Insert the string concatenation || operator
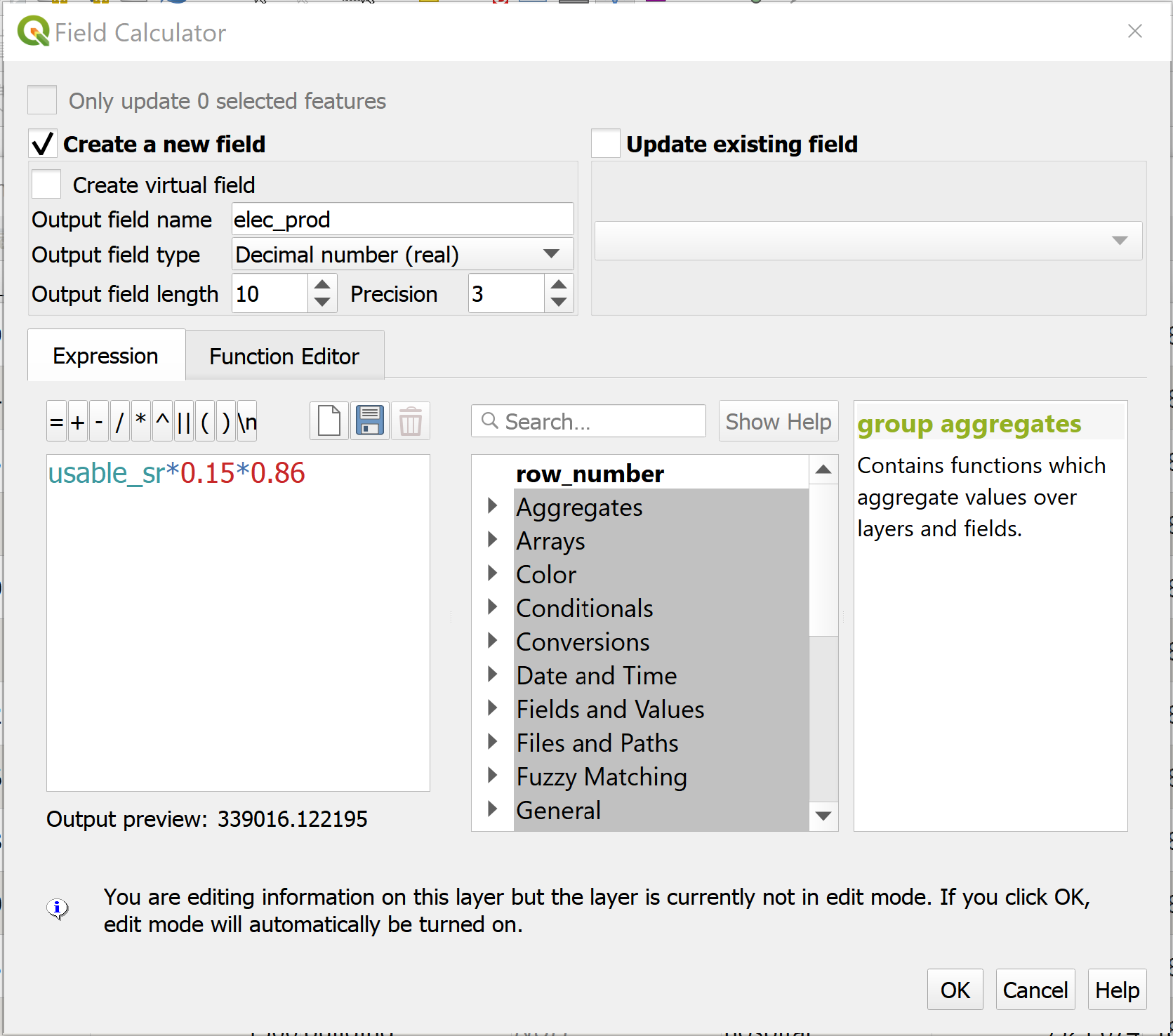Viewport: 1173px width, 1036px height. tap(184, 421)
